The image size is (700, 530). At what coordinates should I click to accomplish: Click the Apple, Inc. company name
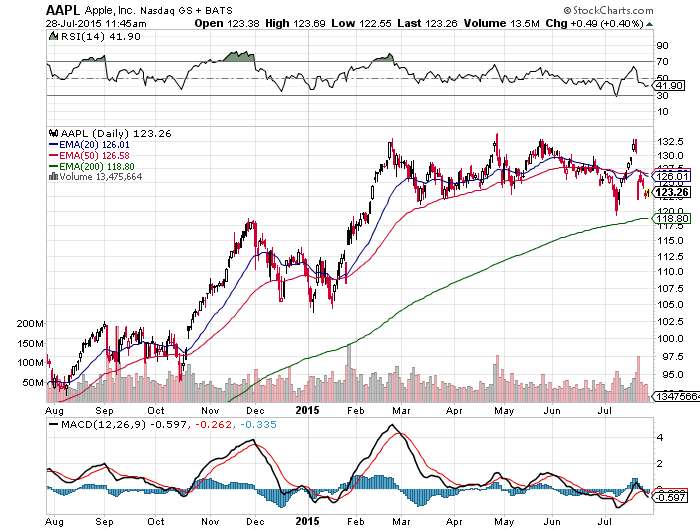111,10
